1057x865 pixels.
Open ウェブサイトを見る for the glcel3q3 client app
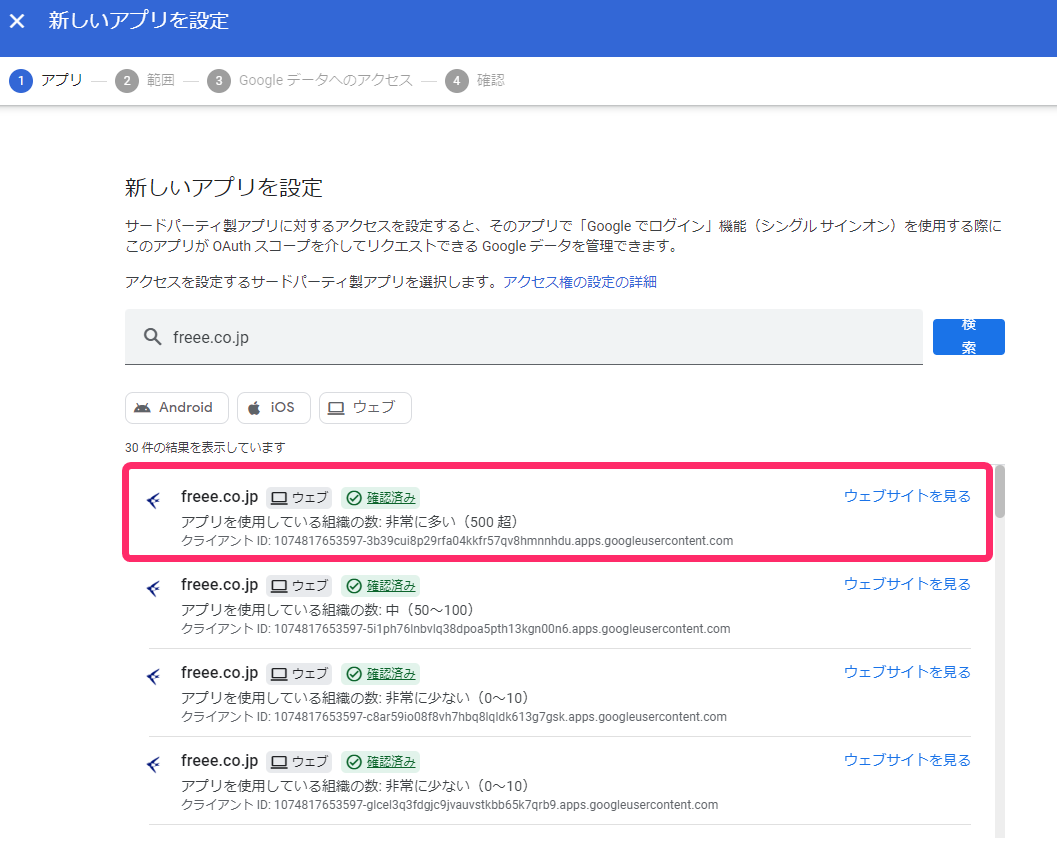click(x=907, y=760)
